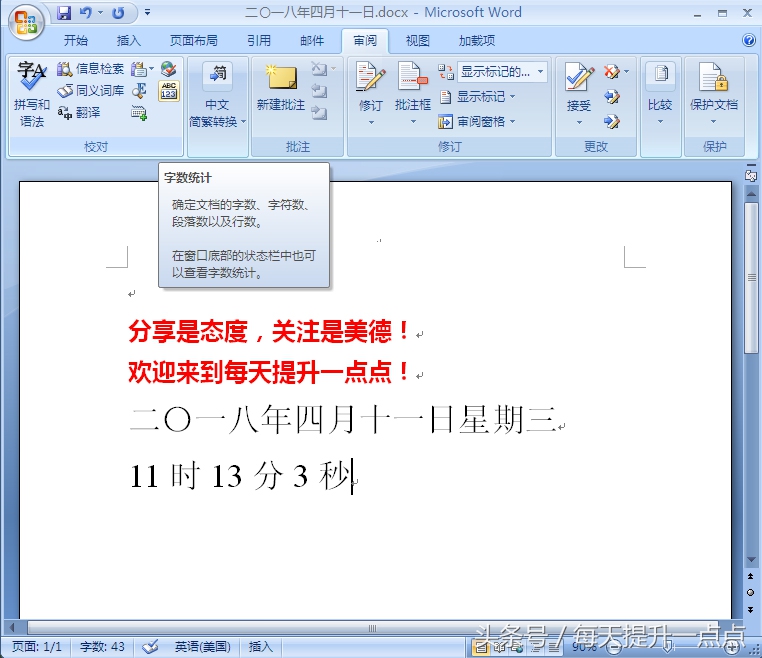Click 页面: 1/1 page indicator

click(36, 647)
